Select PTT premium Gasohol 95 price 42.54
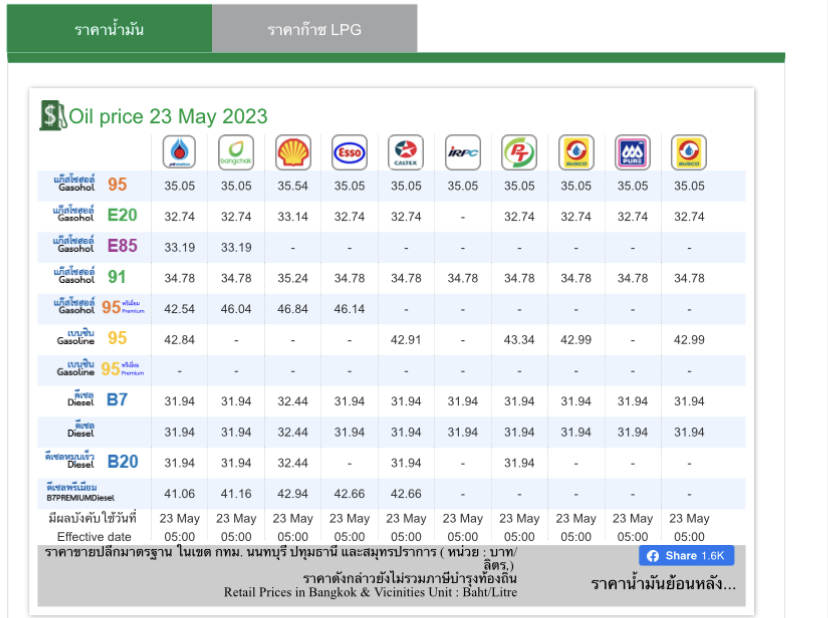 tap(180, 309)
